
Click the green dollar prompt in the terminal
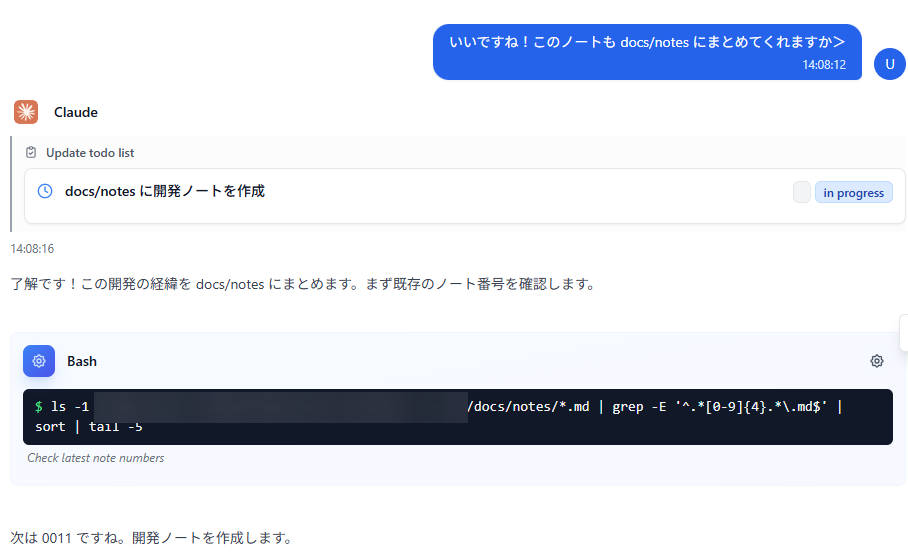point(39,407)
